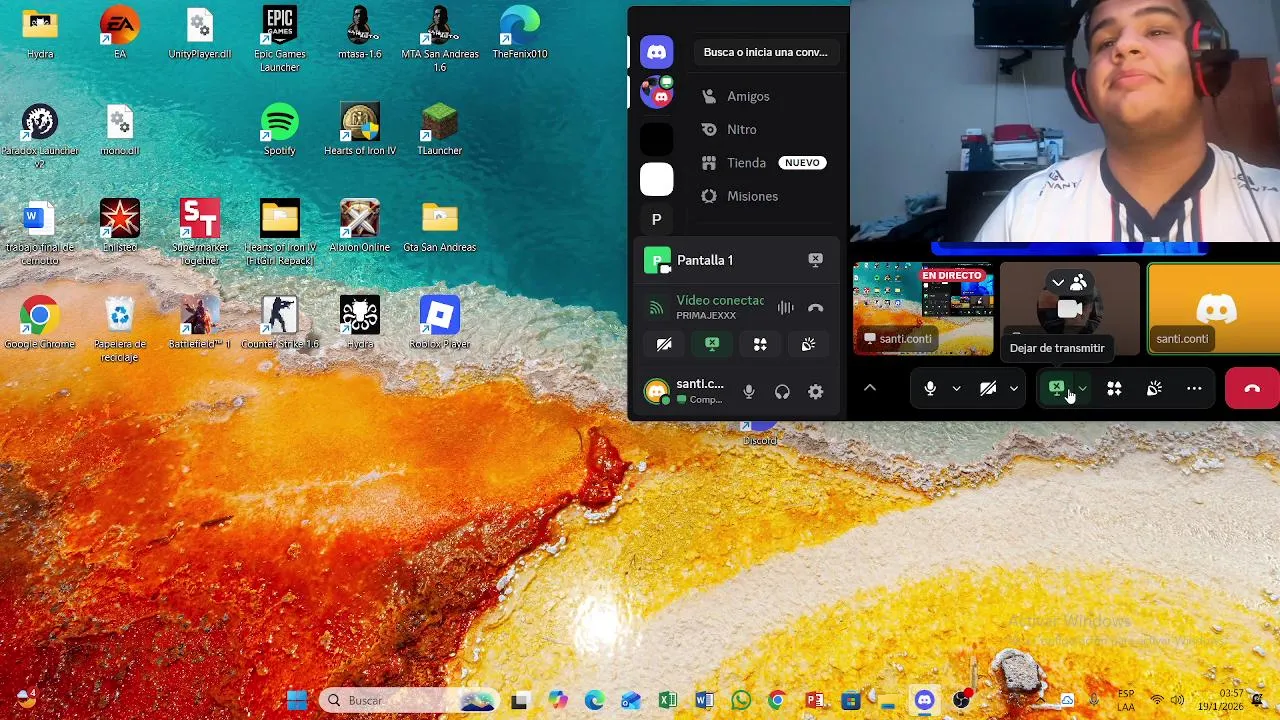Open Google Chrome desktop shortcut
1280x720 pixels.
pos(40,323)
